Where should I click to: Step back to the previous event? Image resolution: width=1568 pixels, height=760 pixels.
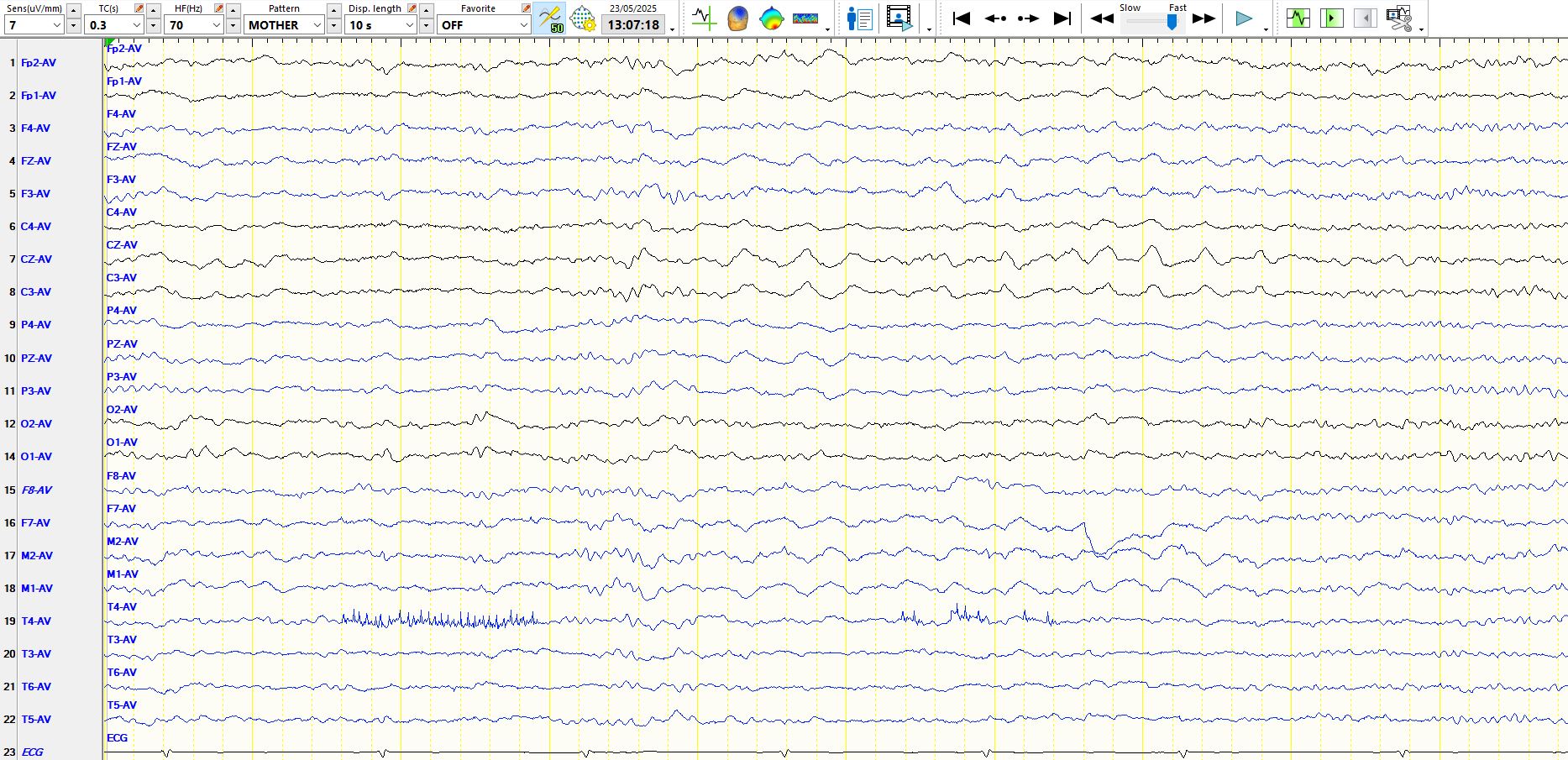pos(995,18)
